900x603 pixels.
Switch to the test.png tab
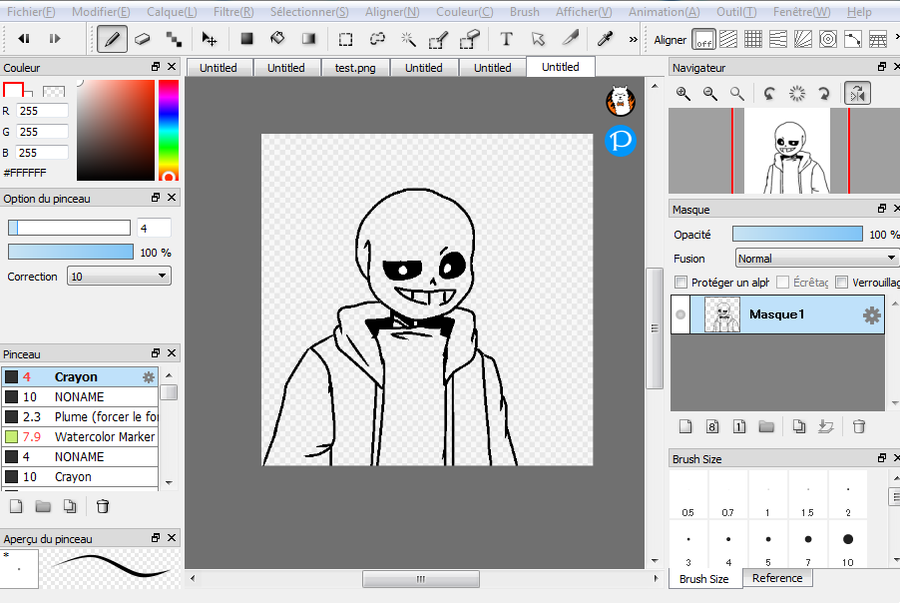(354, 68)
